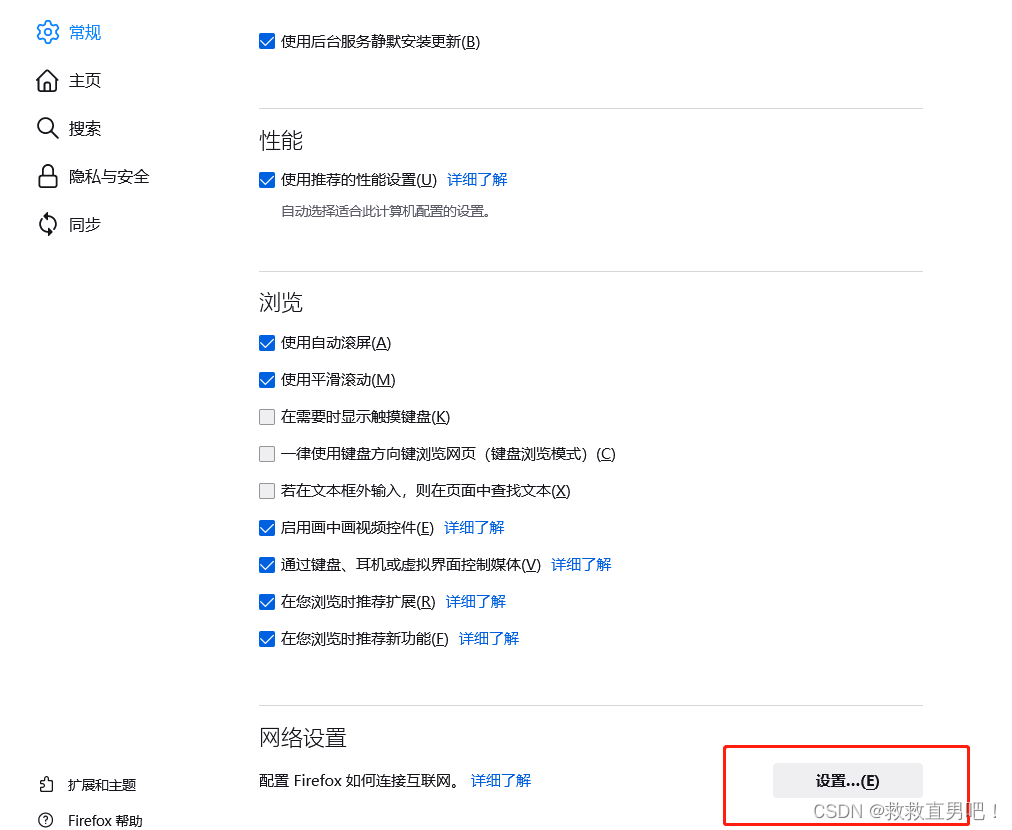Select the magnifier icon for 搜索
The image size is (1012, 830).
(47, 128)
